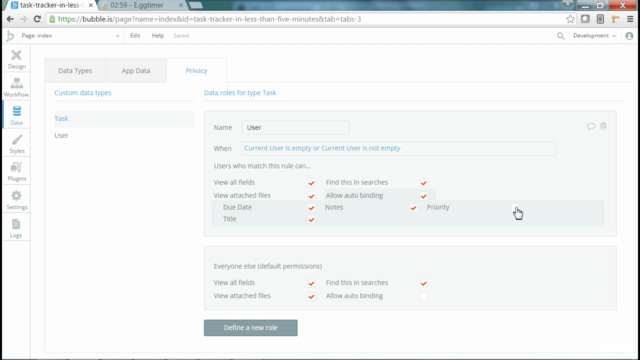Toggle View all fields for everyone else
Viewport: 640px width, 360px height.
coord(311,283)
